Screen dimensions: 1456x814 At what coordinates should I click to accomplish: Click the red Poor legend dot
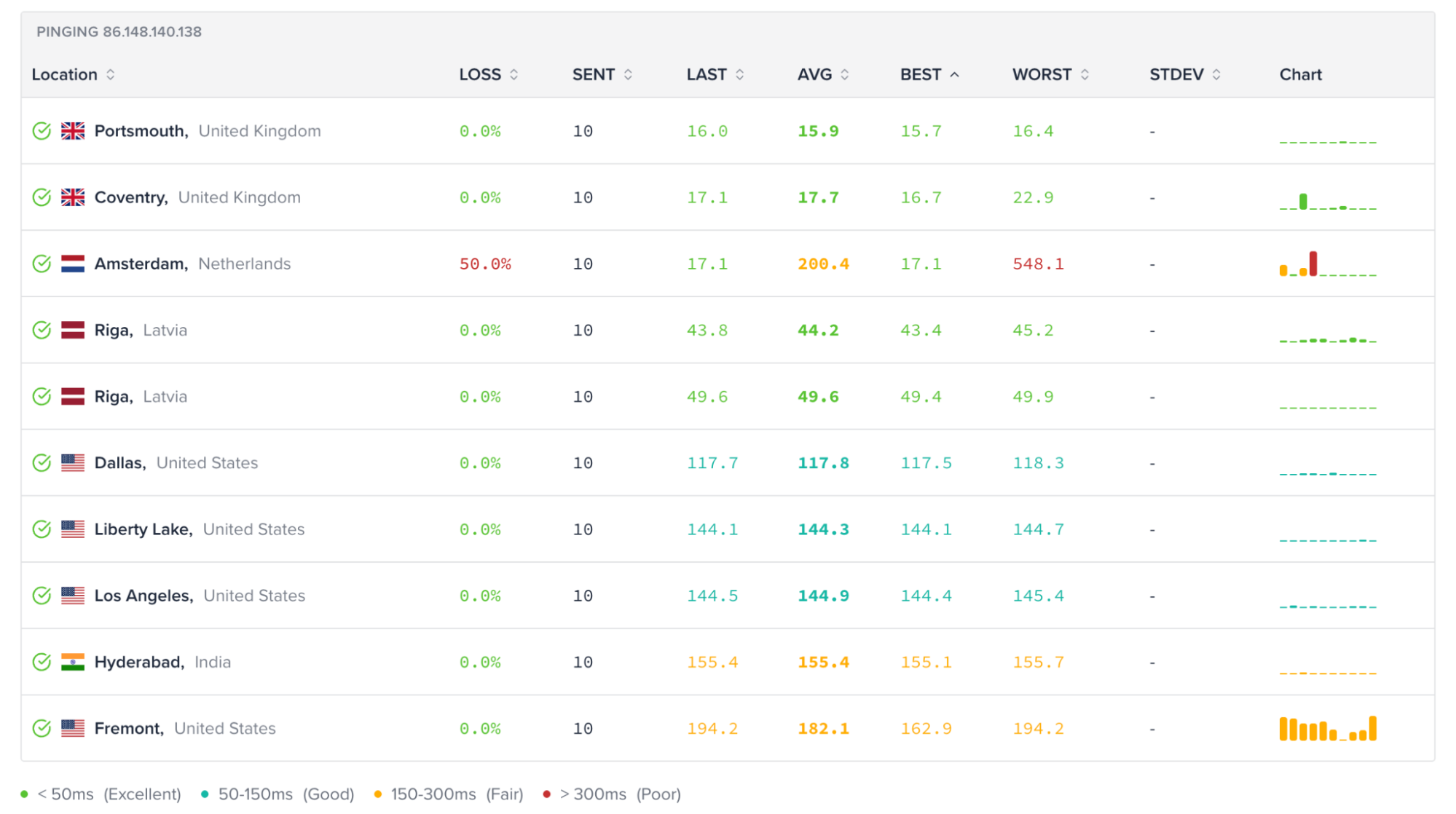point(546,794)
